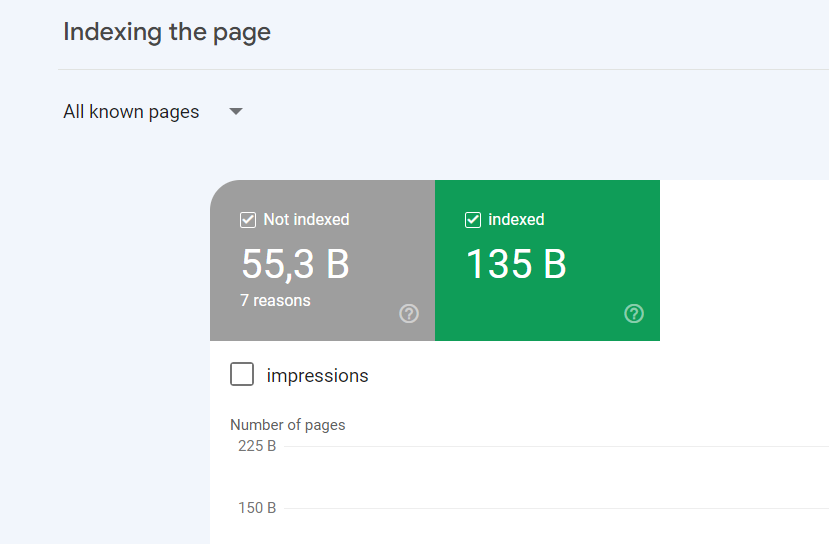Click the 'impressions' label text
The image size is (829, 544).
(x=317, y=376)
